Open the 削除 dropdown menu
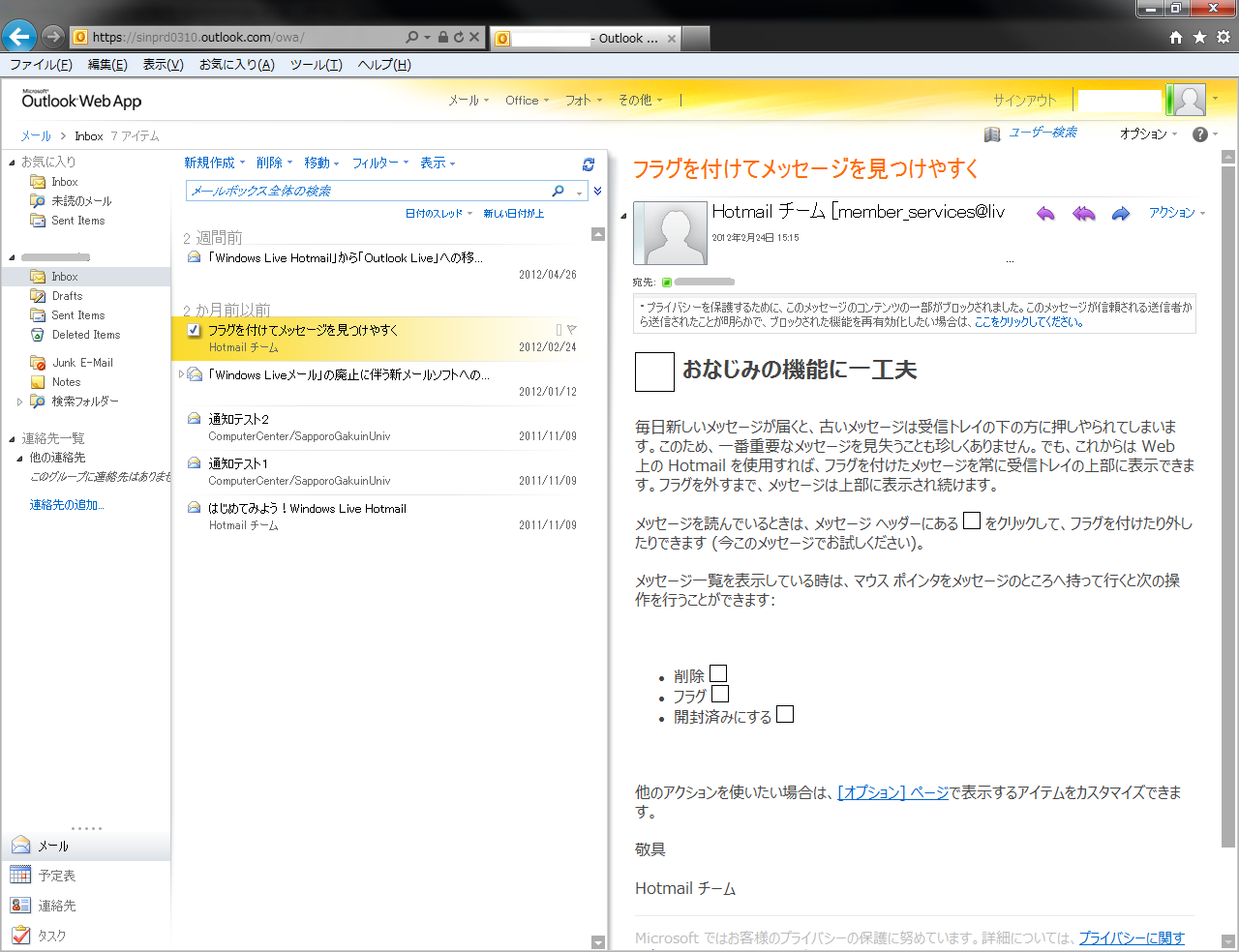The image size is (1239, 952). (x=274, y=163)
